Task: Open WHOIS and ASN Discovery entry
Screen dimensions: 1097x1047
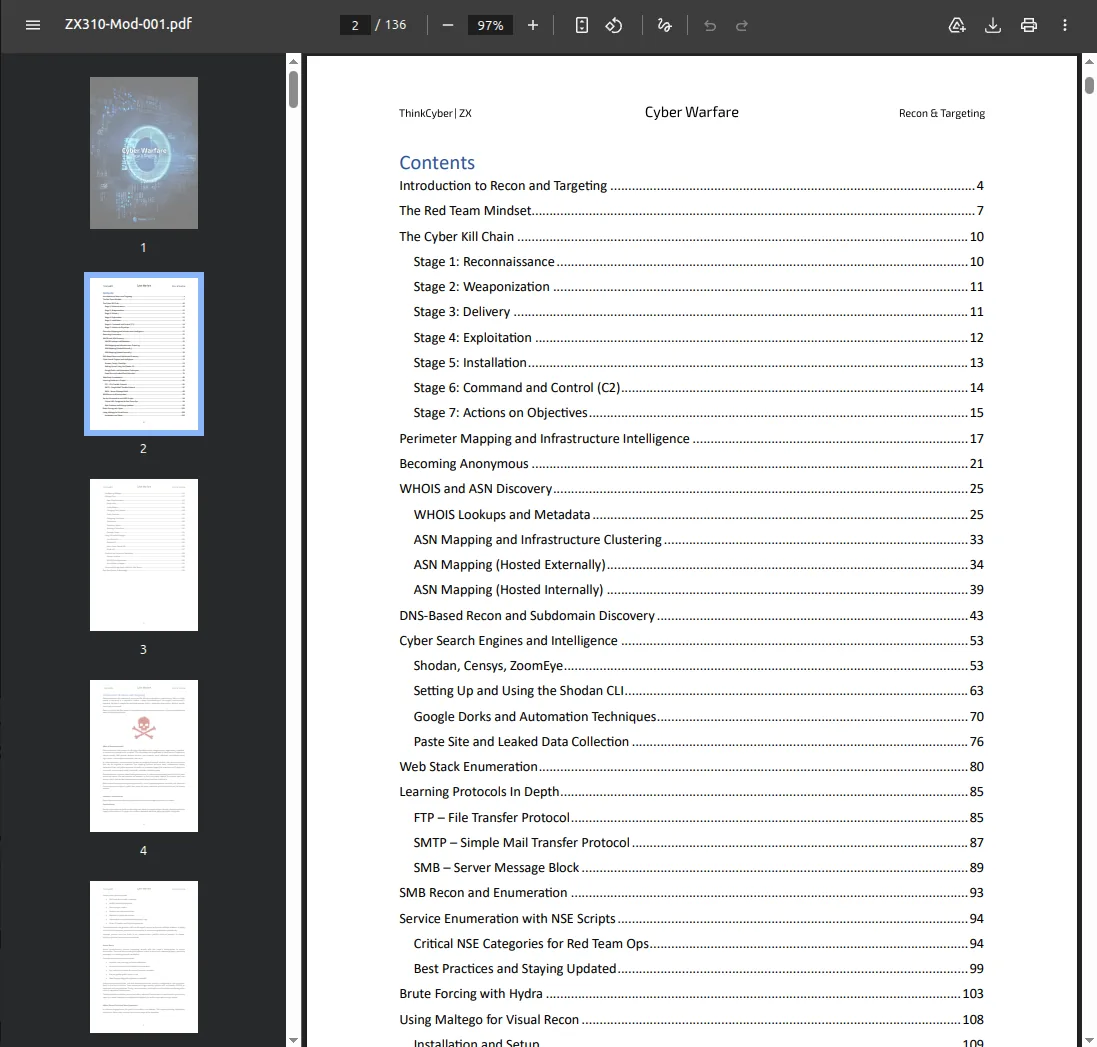Action: 691,489
